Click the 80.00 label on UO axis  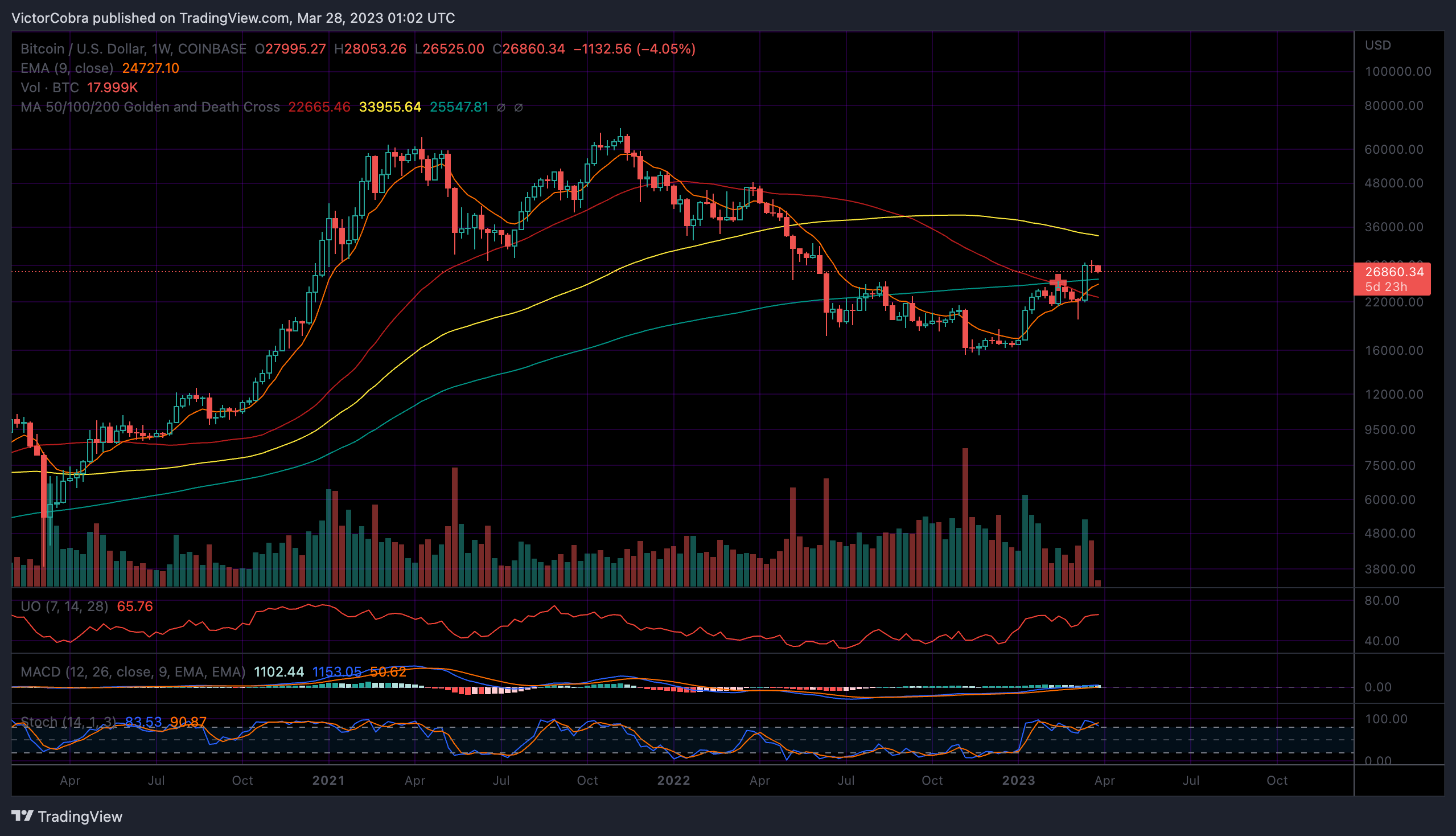pyautogui.click(x=1382, y=601)
